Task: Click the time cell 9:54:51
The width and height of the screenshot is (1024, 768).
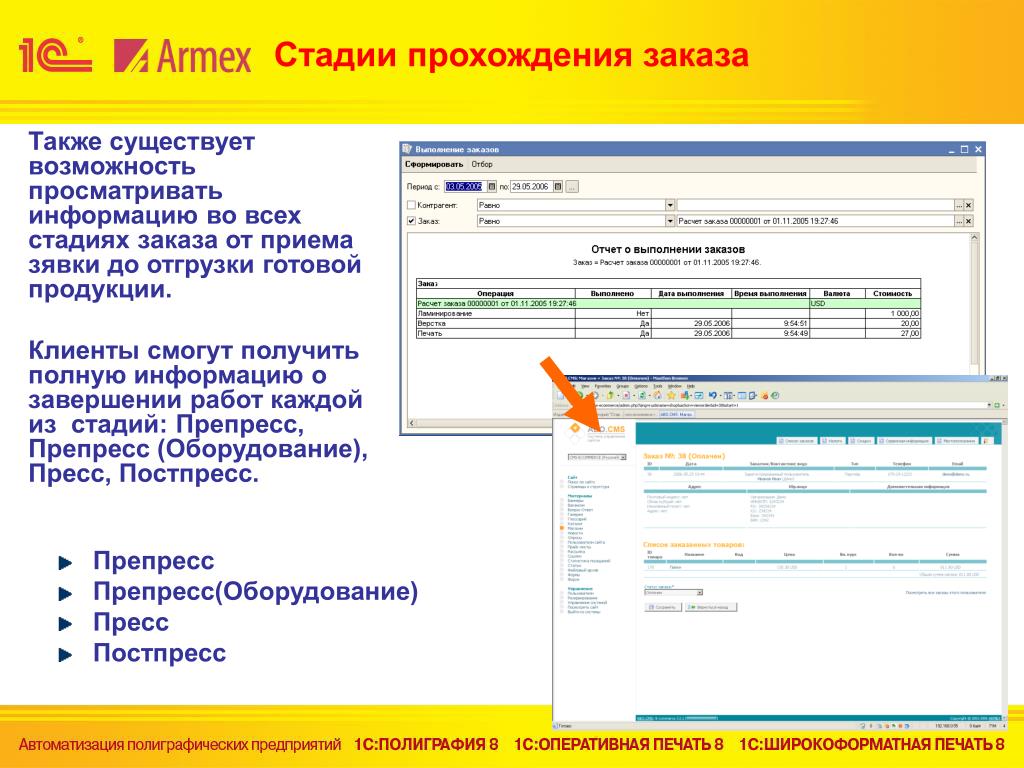Action: (771, 323)
